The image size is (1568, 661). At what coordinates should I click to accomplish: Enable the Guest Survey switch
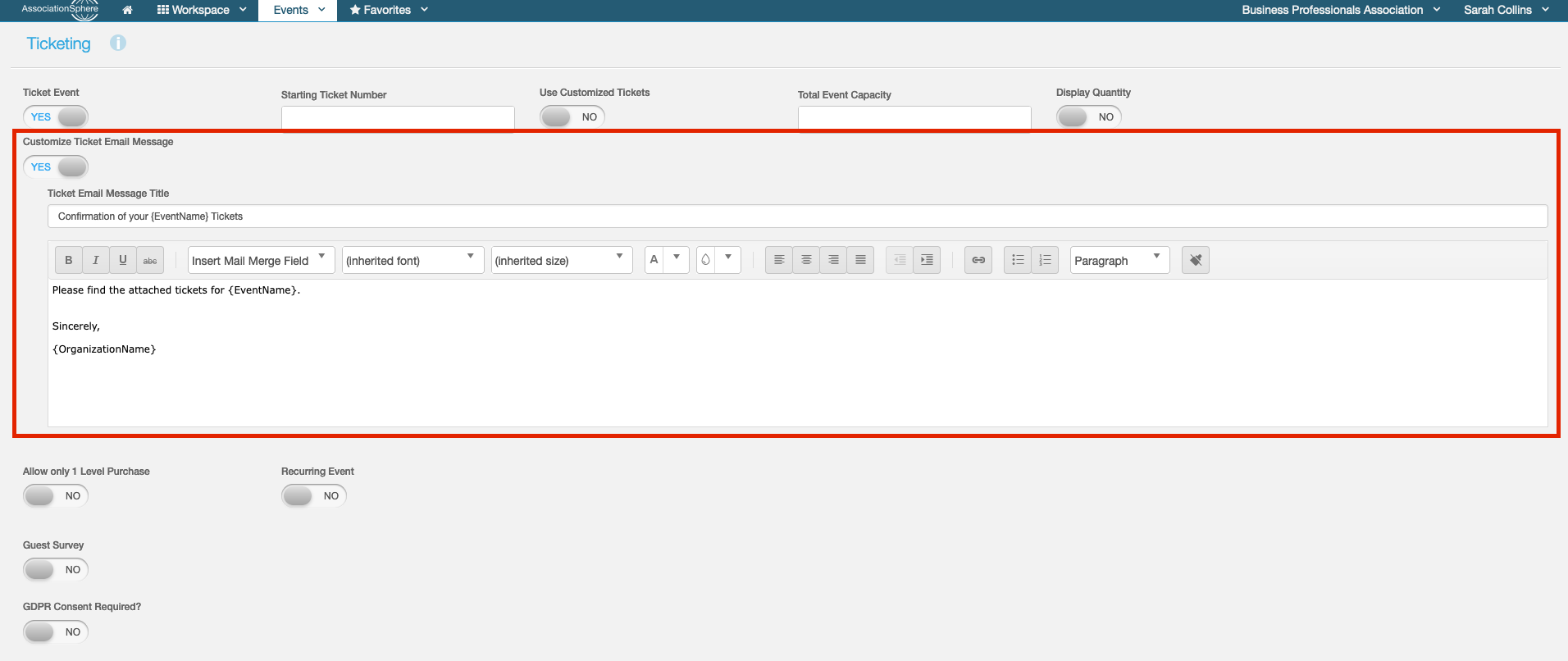tap(56, 569)
